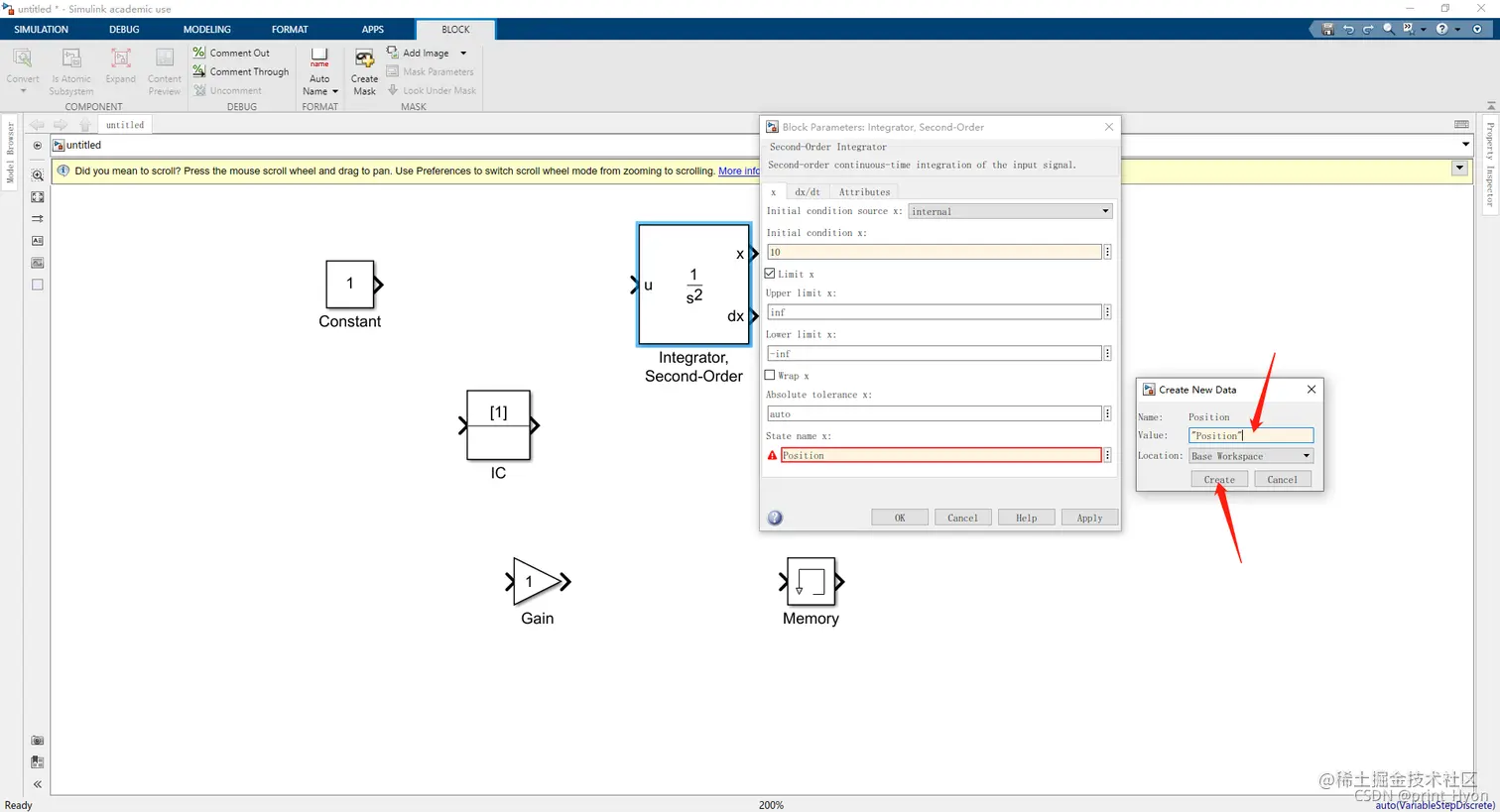Select the Annotation text tool
This screenshot has height=812, width=1500.
(38, 241)
